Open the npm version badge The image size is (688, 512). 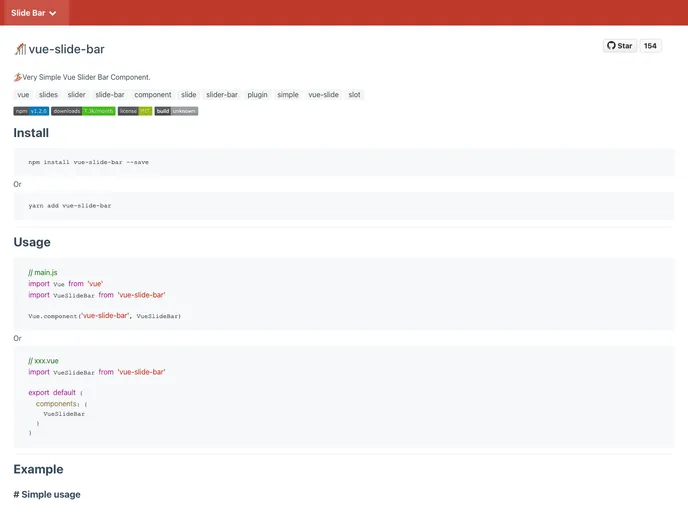[x=31, y=111]
